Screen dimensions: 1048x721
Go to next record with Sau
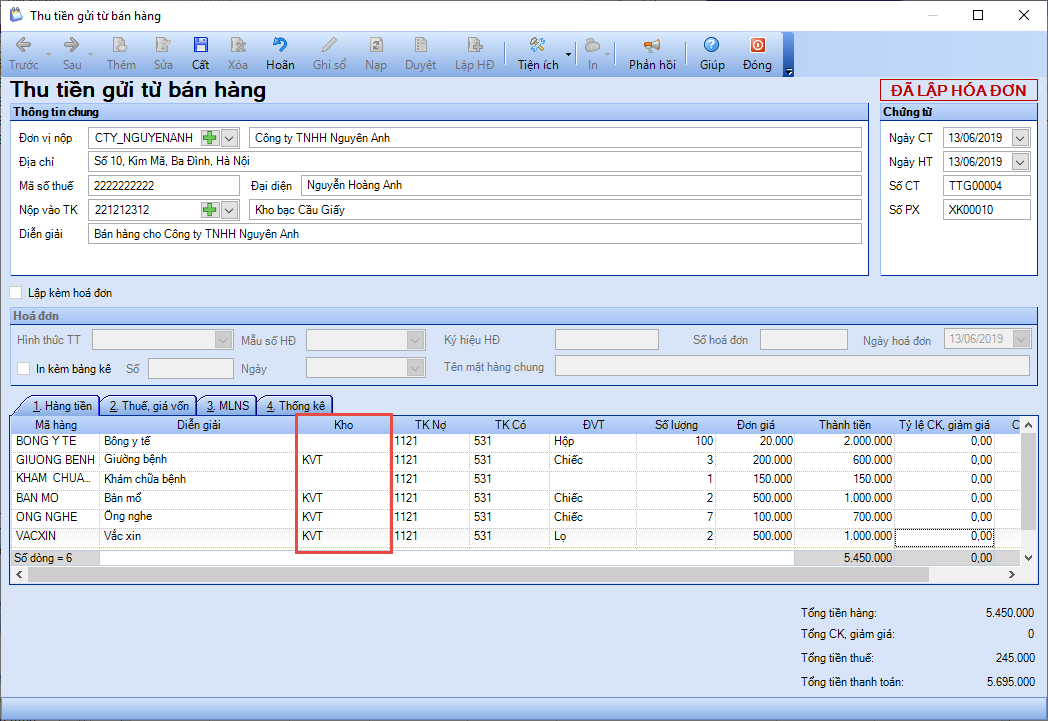click(x=72, y=53)
